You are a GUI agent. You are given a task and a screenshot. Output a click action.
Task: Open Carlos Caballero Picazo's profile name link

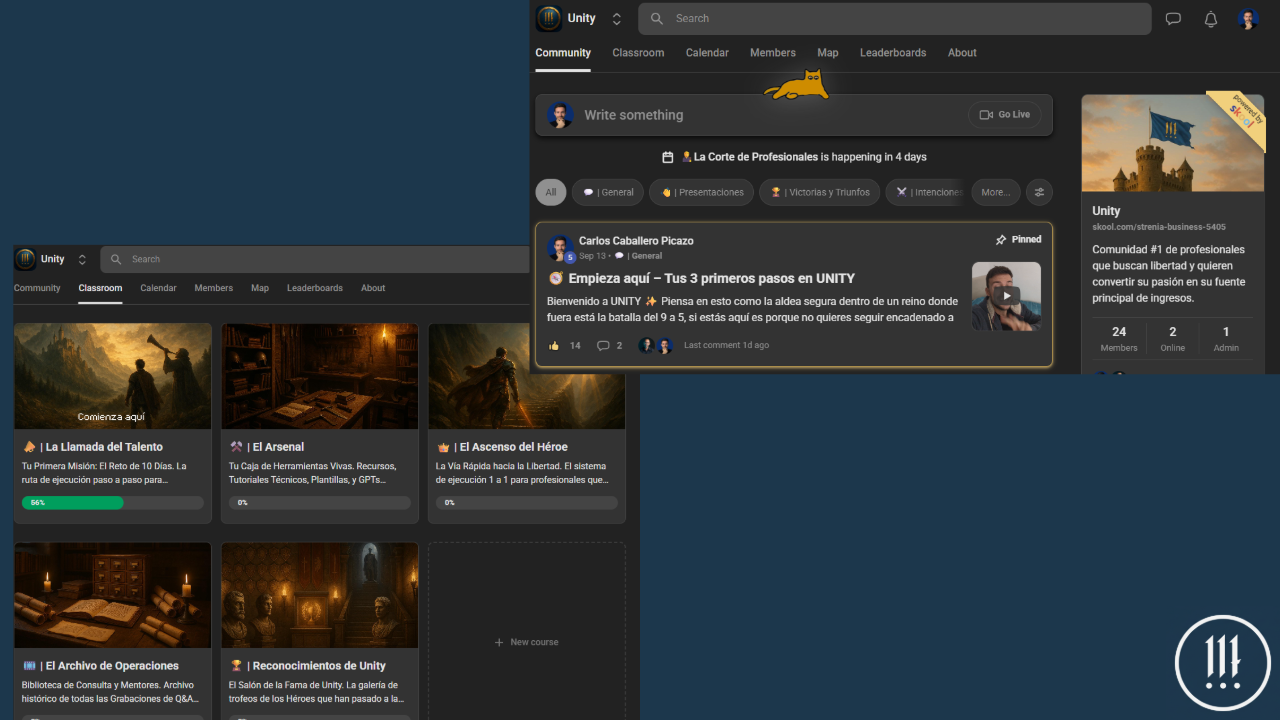tap(636, 241)
